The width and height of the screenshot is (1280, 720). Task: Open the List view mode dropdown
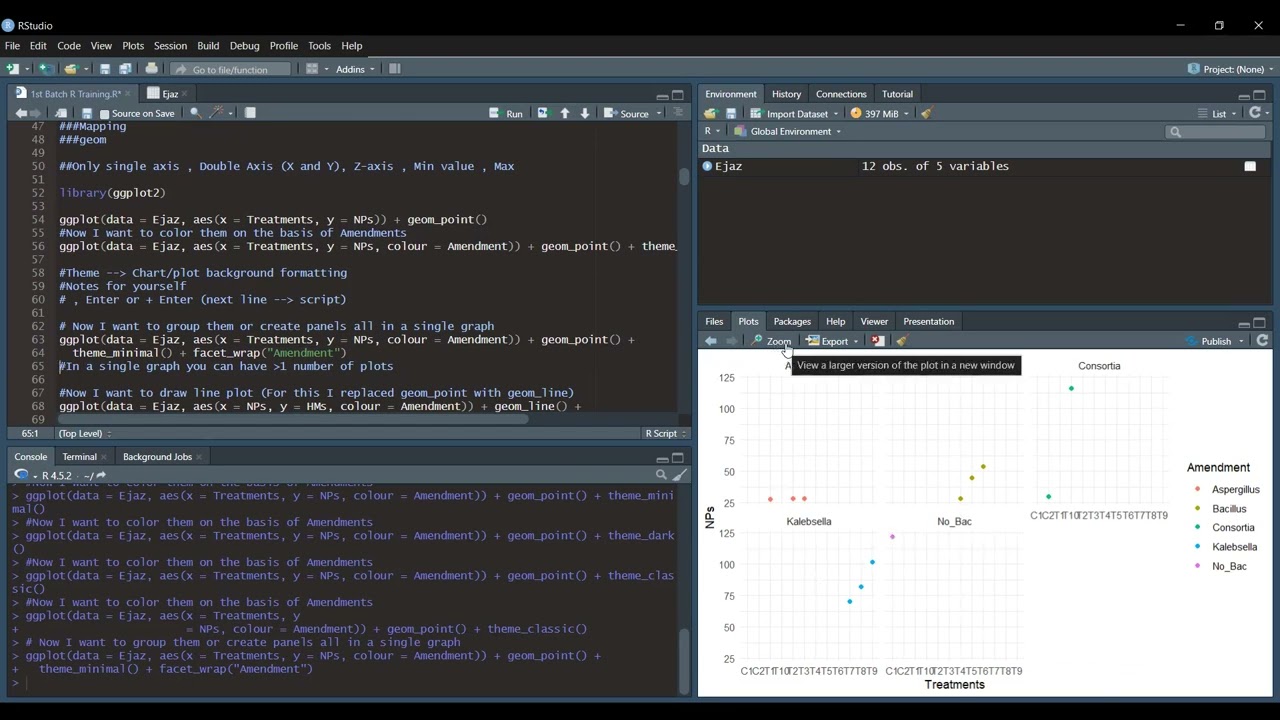(x=1218, y=114)
